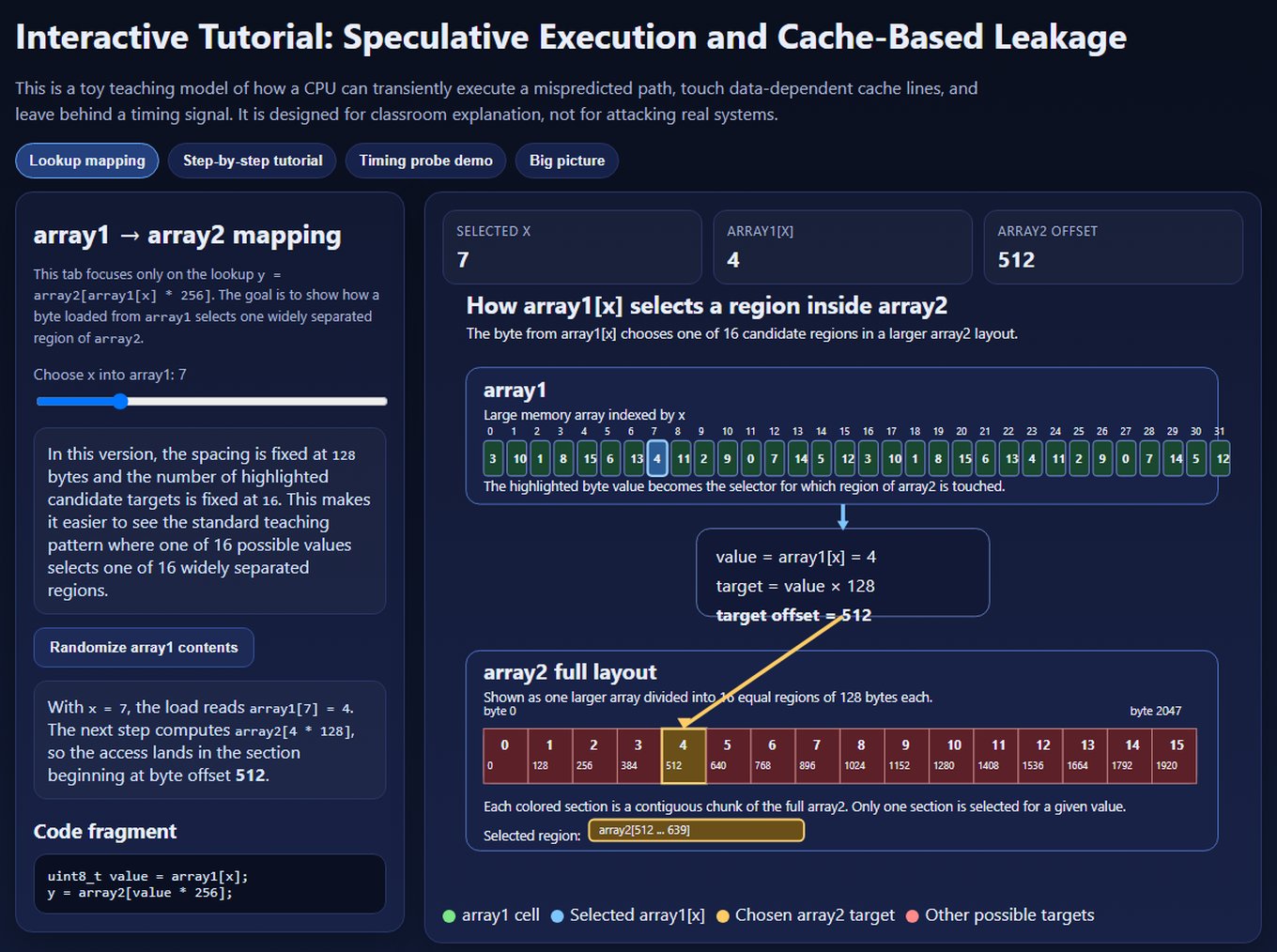Click Randomize array1 contents button
Viewport: 1277px width, 952px height.
click(x=144, y=648)
